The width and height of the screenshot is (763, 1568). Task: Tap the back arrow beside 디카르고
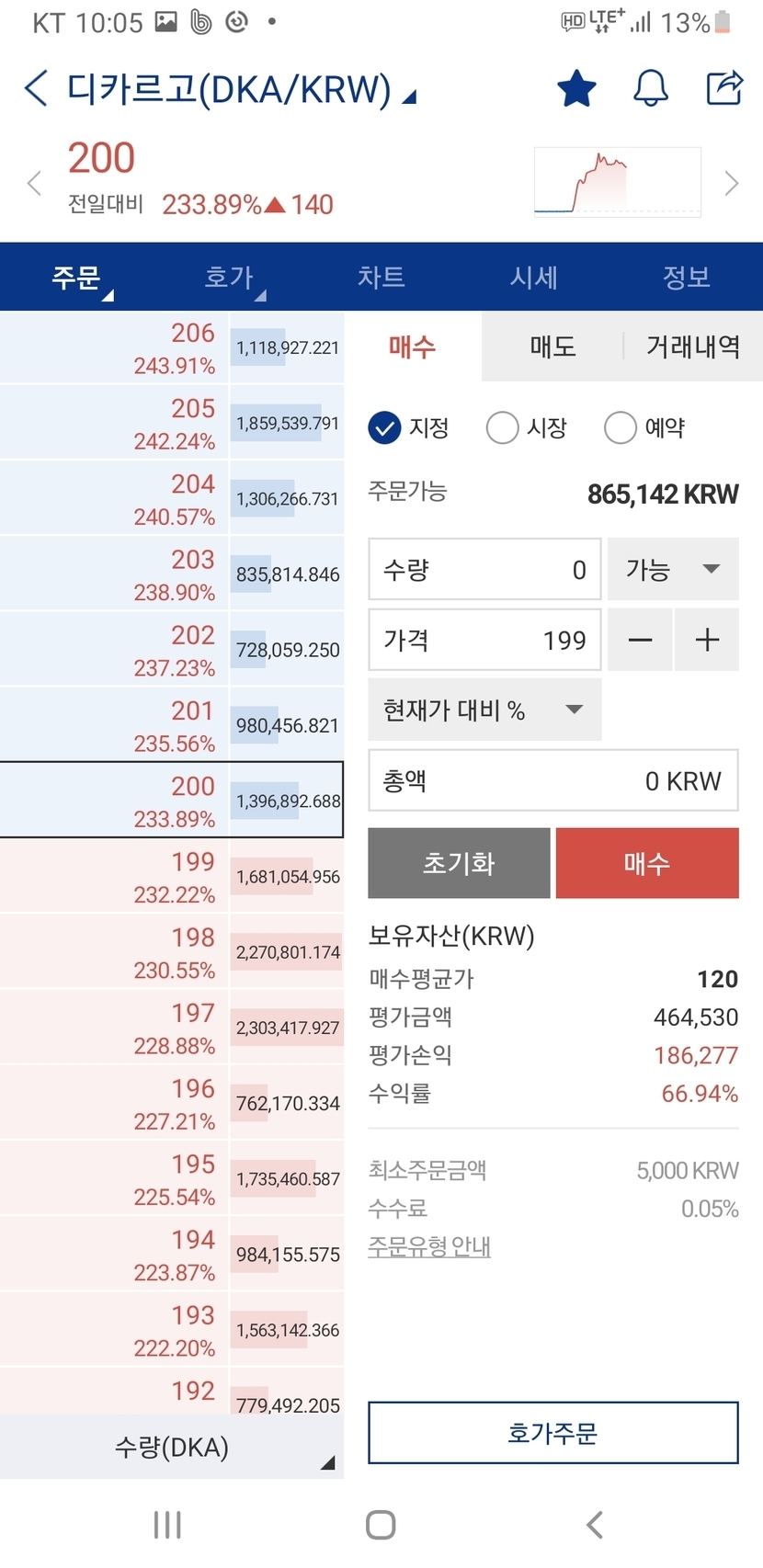click(37, 89)
